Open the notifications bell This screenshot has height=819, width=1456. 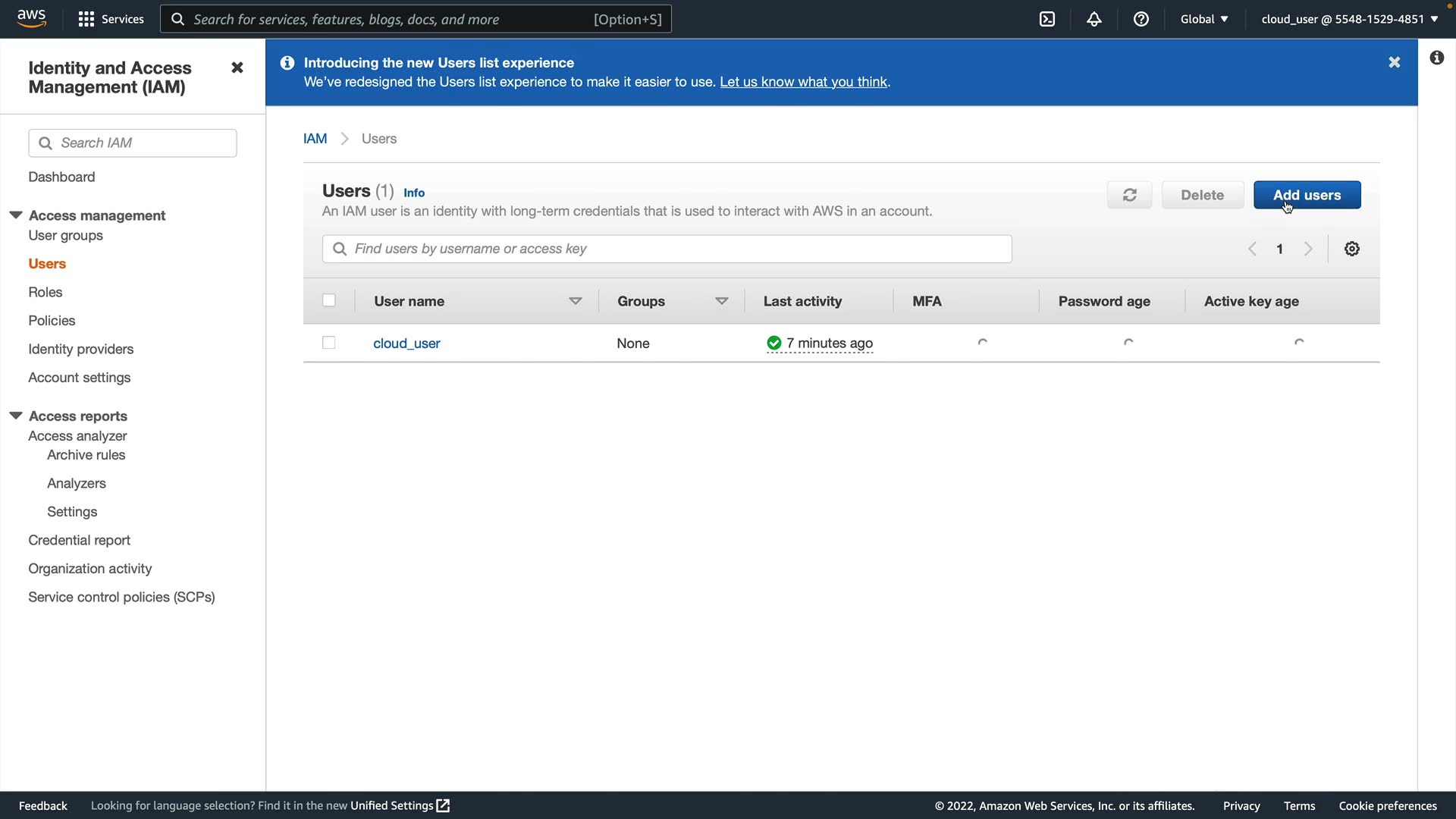coord(1094,19)
